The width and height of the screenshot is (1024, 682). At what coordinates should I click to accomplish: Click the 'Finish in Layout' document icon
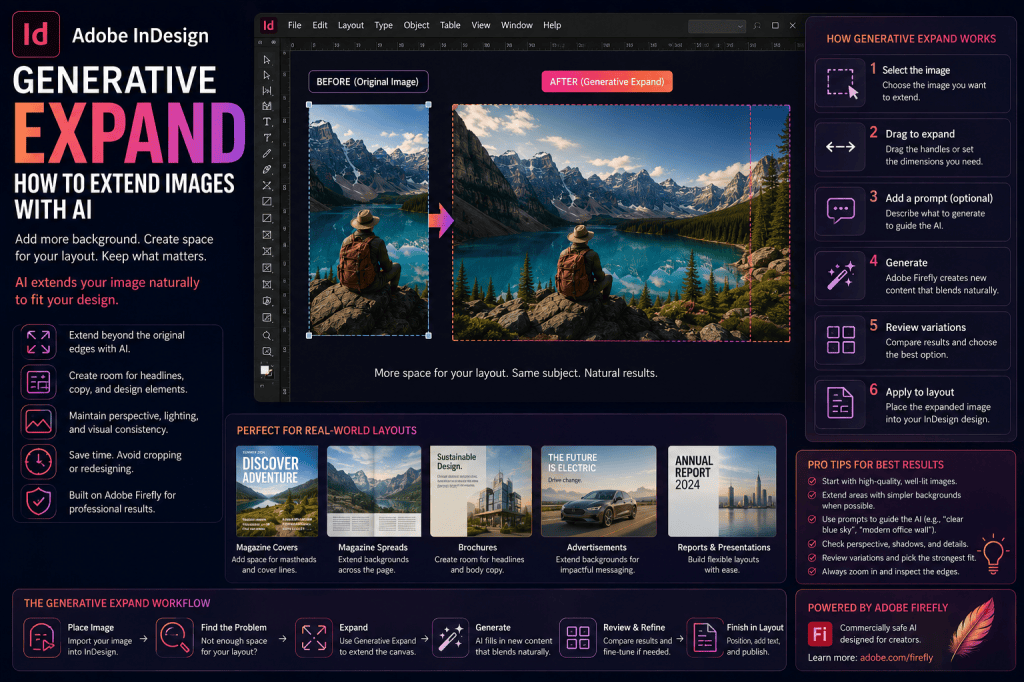[705, 638]
